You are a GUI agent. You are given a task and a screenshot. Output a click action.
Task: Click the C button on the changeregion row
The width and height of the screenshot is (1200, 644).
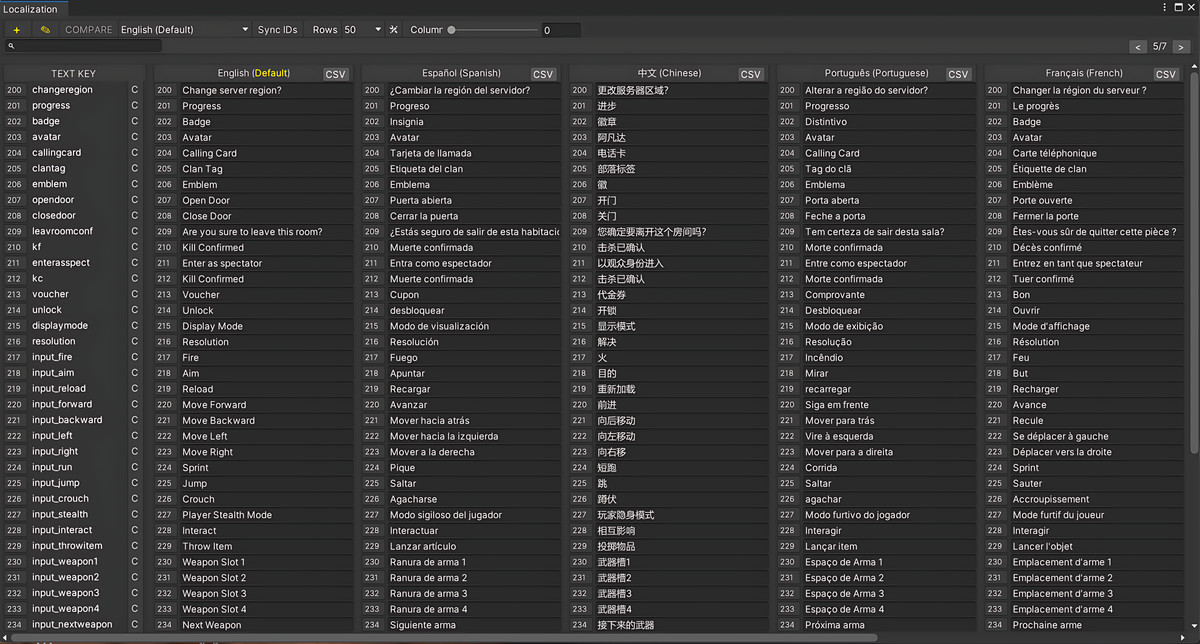pyautogui.click(x=135, y=90)
